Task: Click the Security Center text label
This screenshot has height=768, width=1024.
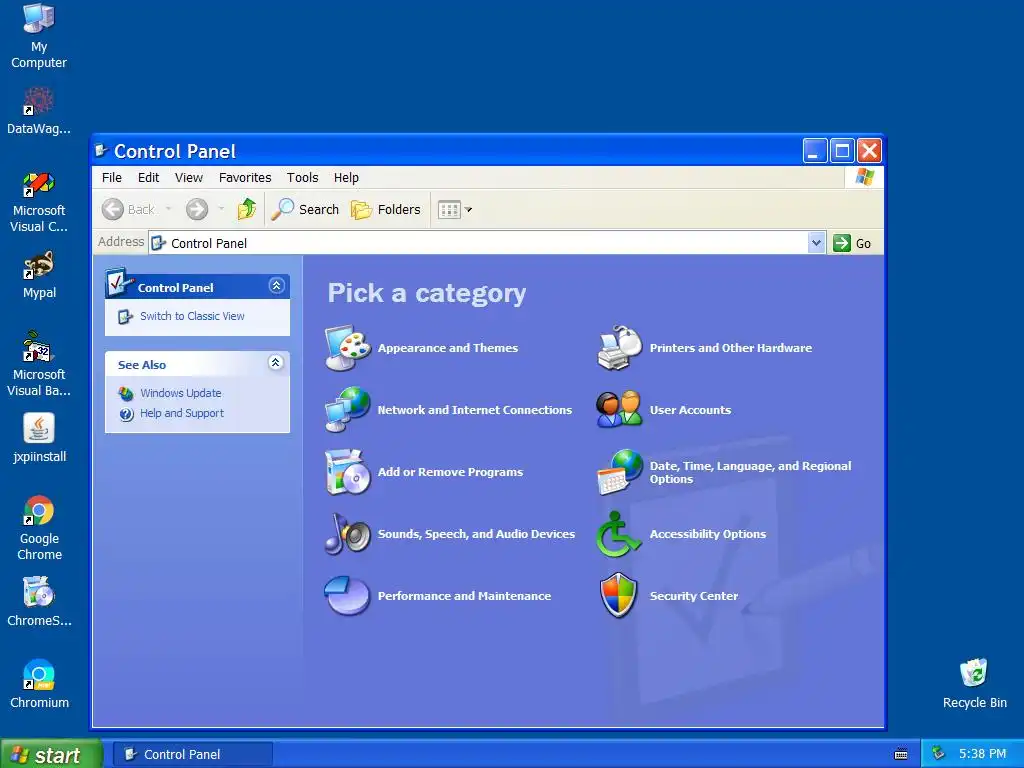Action: click(694, 596)
